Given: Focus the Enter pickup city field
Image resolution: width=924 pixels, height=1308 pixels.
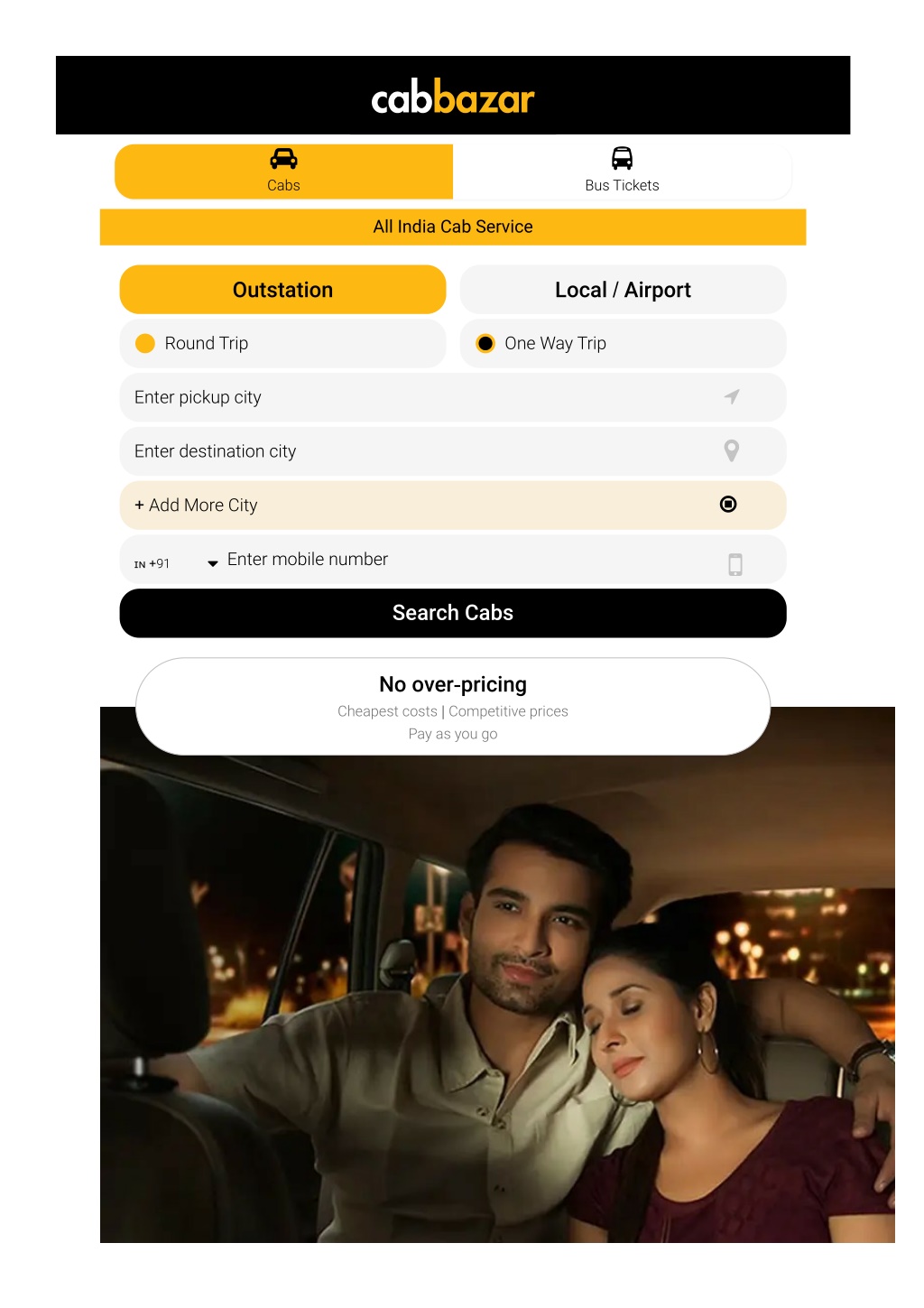Looking at the screenshot, I should (x=453, y=397).
